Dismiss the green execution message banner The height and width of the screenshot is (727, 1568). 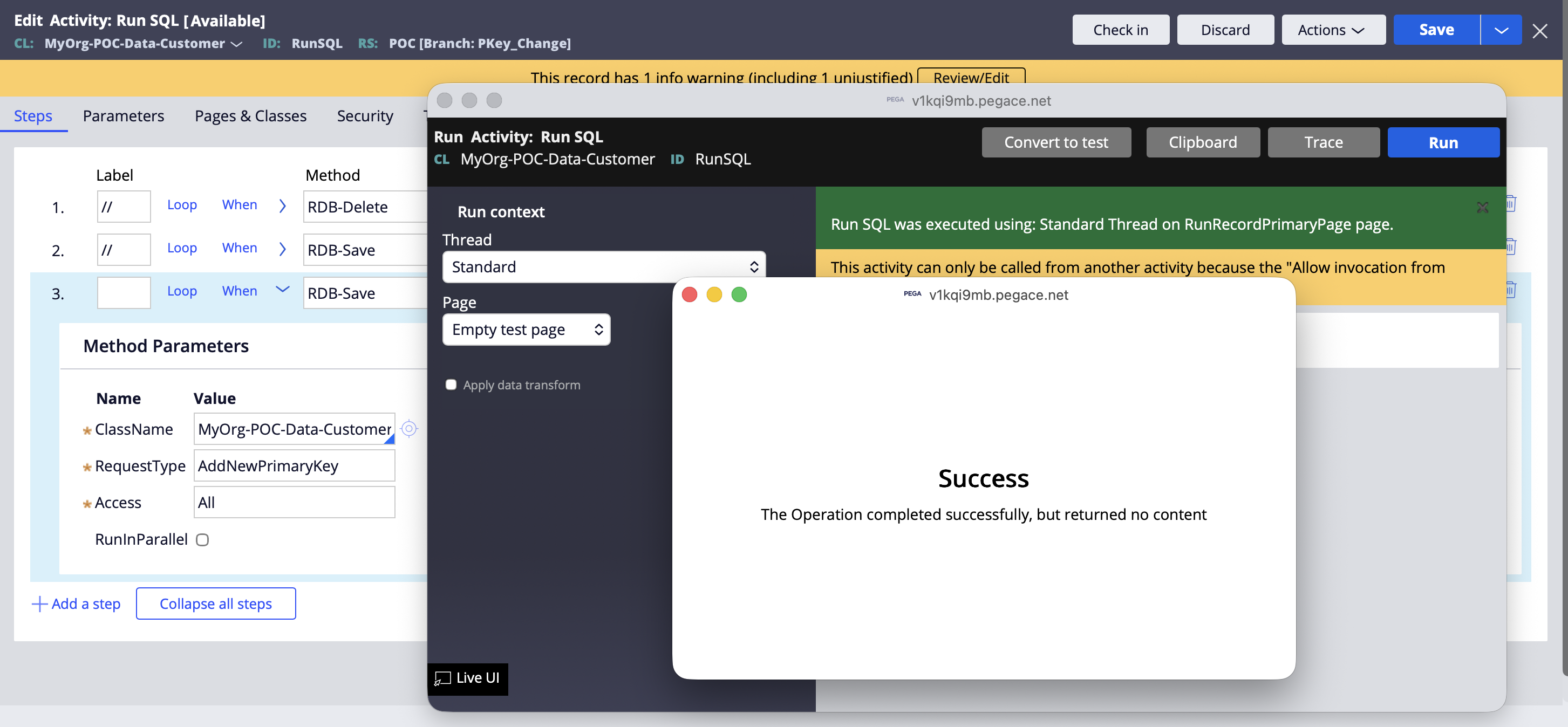1482,208
